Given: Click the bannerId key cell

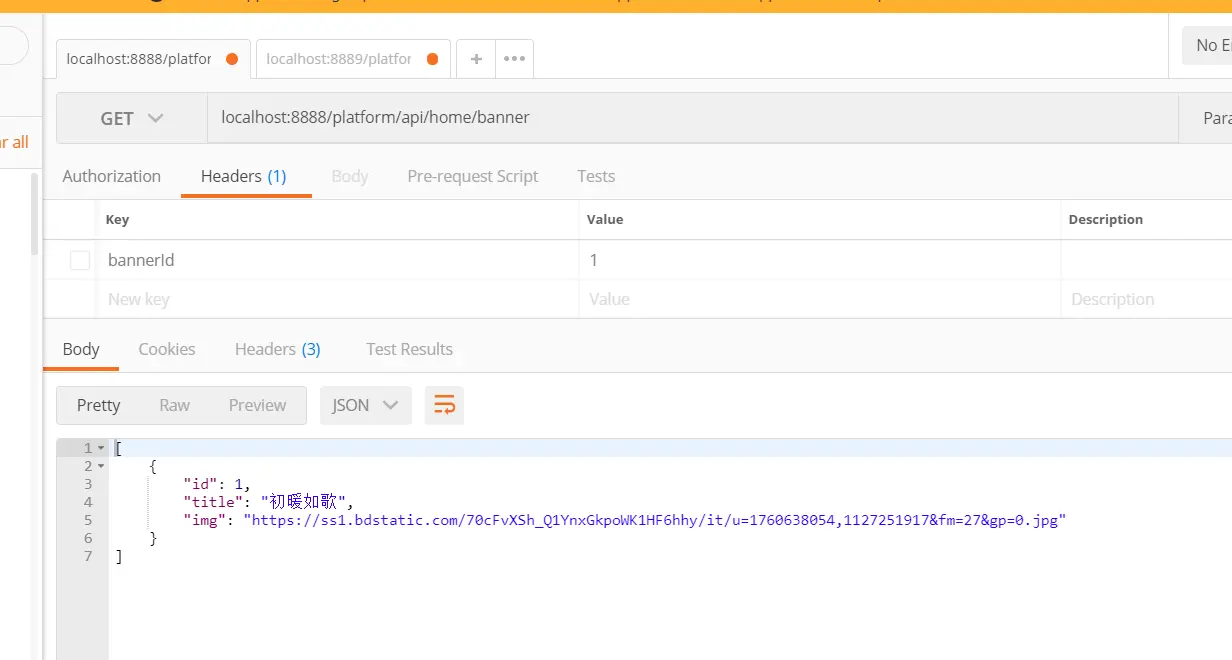Looking at the screenshot, I should pos(339,260).
